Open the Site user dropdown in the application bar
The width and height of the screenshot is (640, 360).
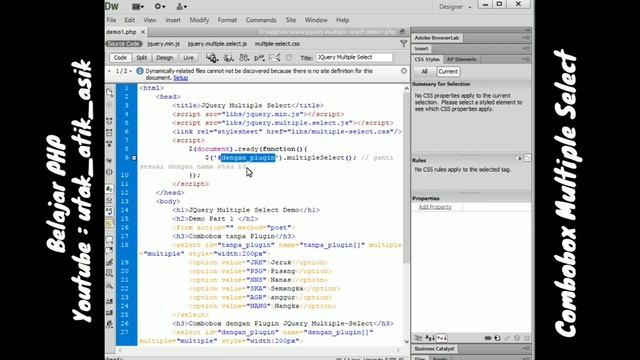(x=181, y=7)
